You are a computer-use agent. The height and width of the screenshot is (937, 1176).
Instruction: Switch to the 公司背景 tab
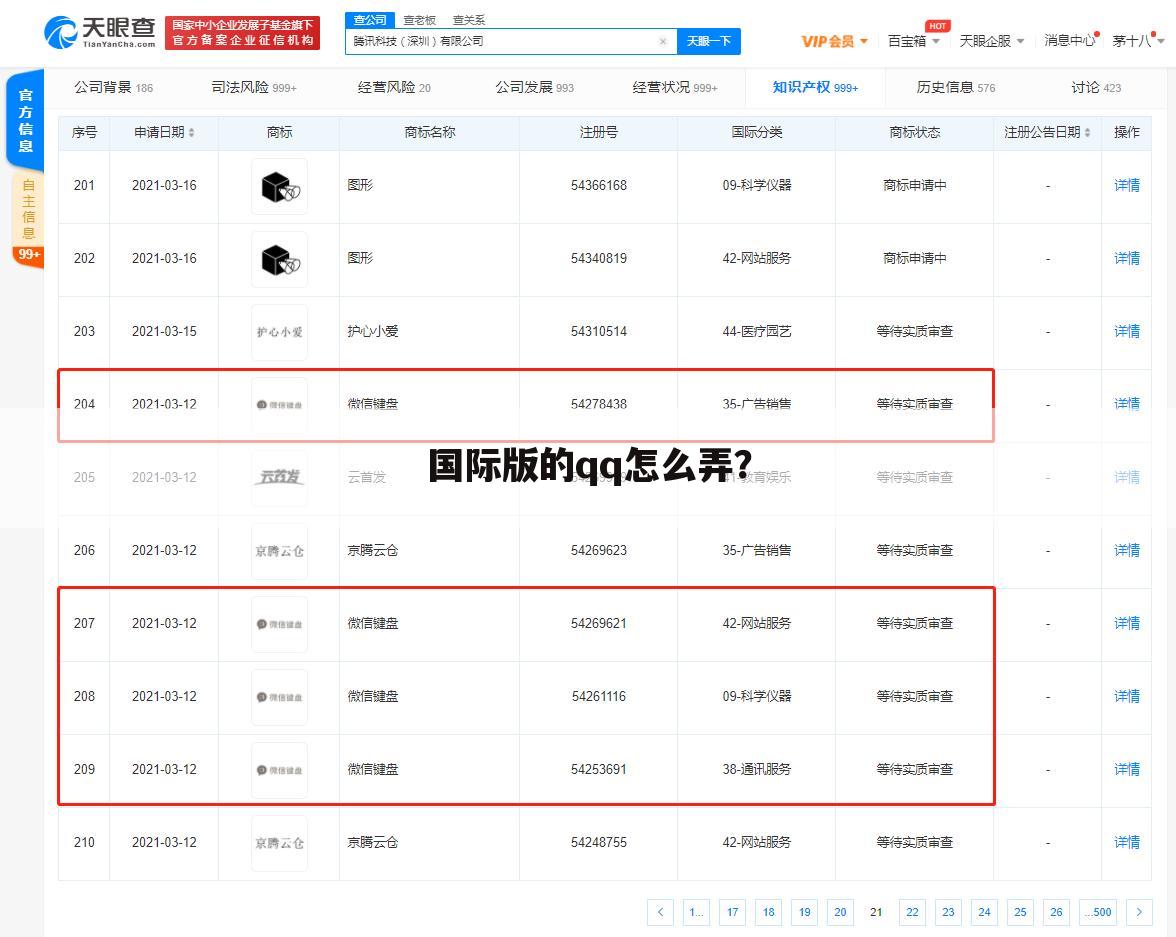(113, 88)
